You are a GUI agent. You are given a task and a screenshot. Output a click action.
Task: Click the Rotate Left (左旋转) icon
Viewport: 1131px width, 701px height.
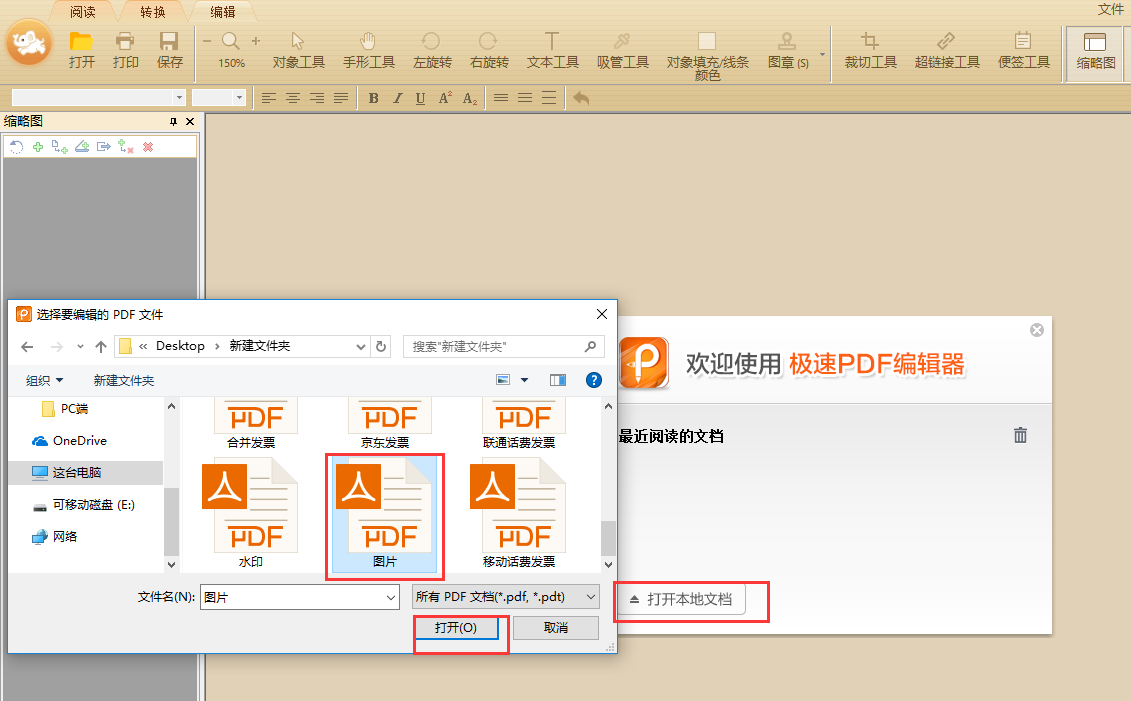point(431,50)
